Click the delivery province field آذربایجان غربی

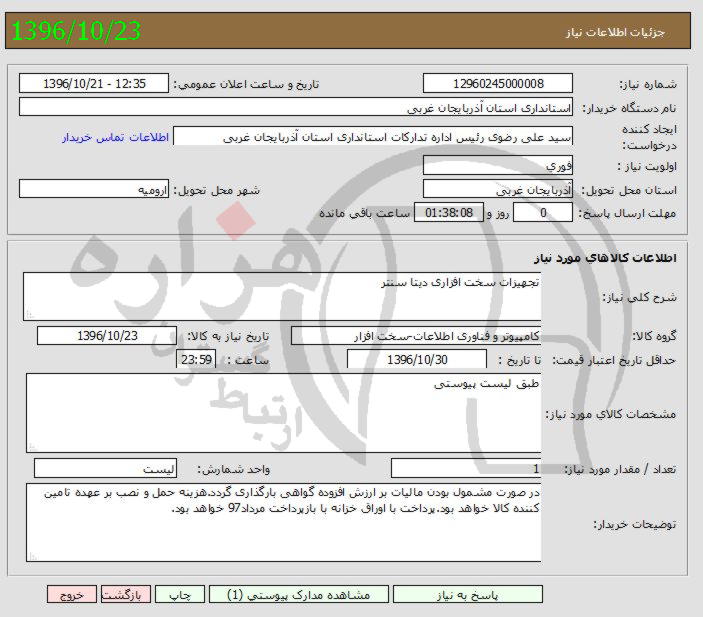pos(498,189)
